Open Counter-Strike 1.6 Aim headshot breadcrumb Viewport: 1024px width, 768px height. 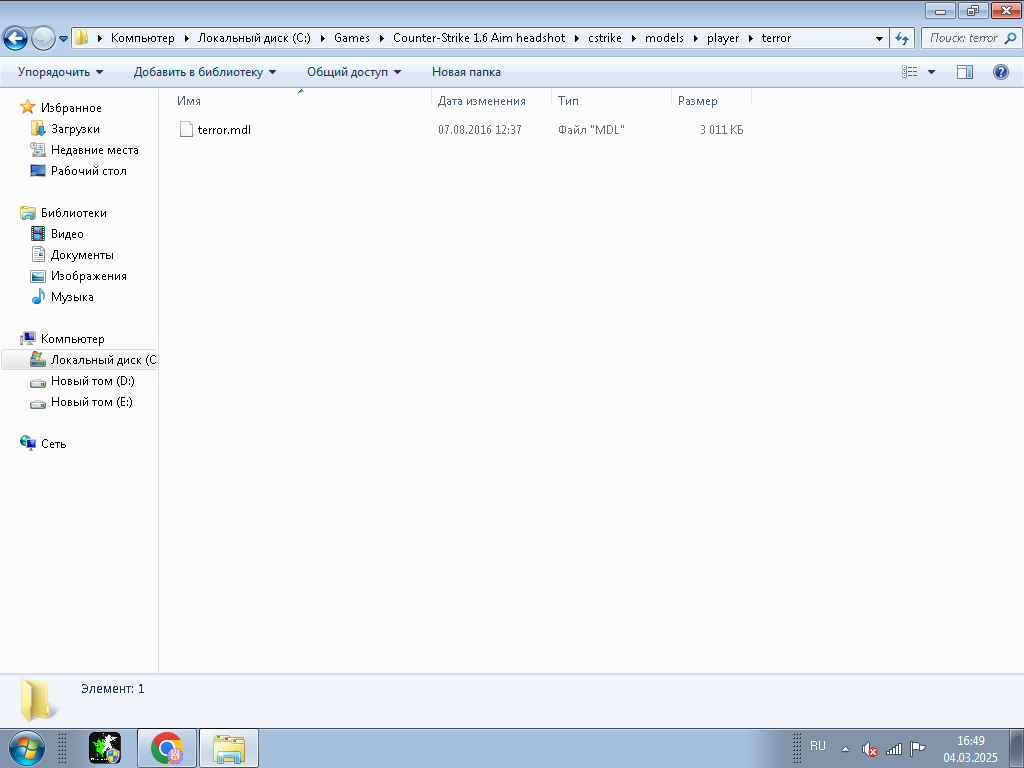[479, 38]
